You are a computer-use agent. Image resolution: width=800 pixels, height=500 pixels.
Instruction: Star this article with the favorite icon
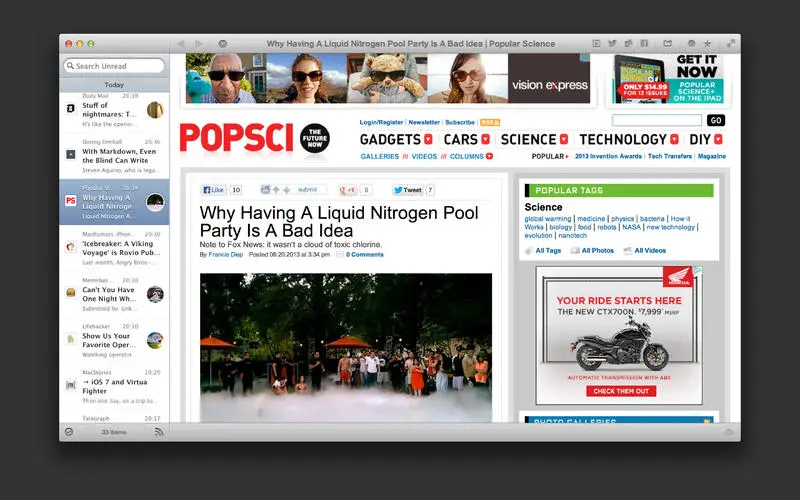click(x=707, y=44)
